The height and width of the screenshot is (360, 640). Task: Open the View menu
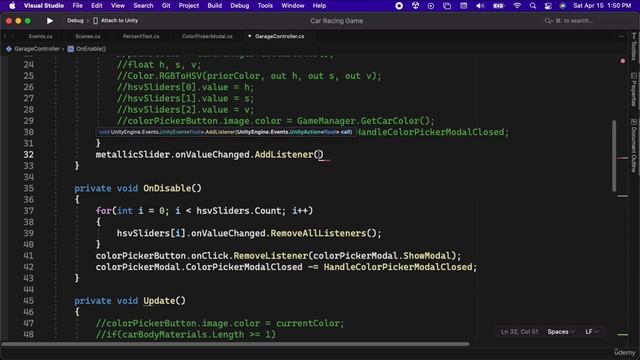(118, 6)
